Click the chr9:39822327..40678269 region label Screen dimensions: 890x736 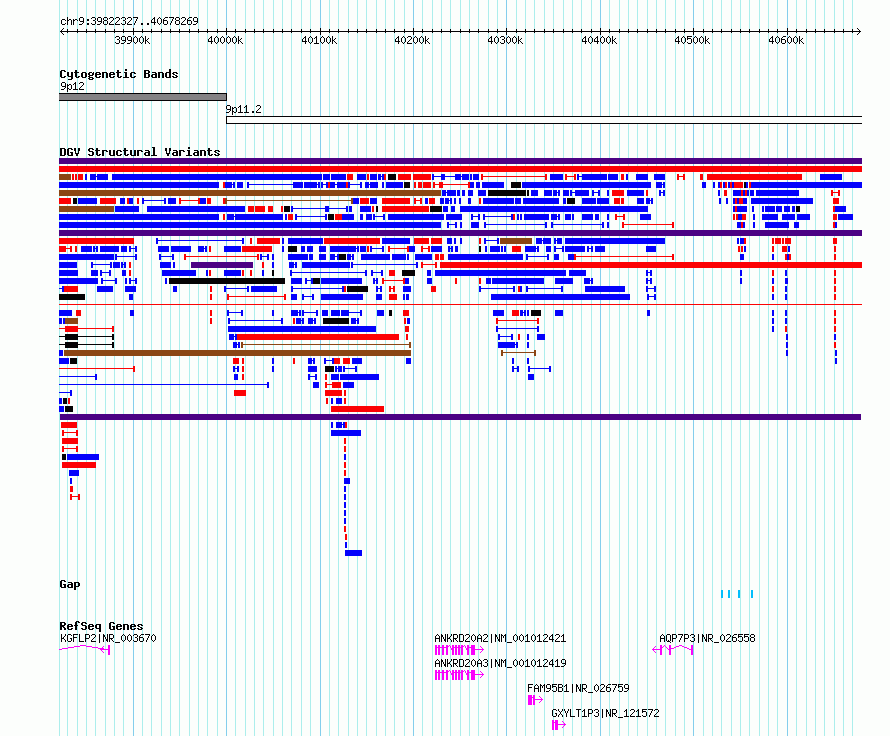pyautogui.click(x=129, y=21)
